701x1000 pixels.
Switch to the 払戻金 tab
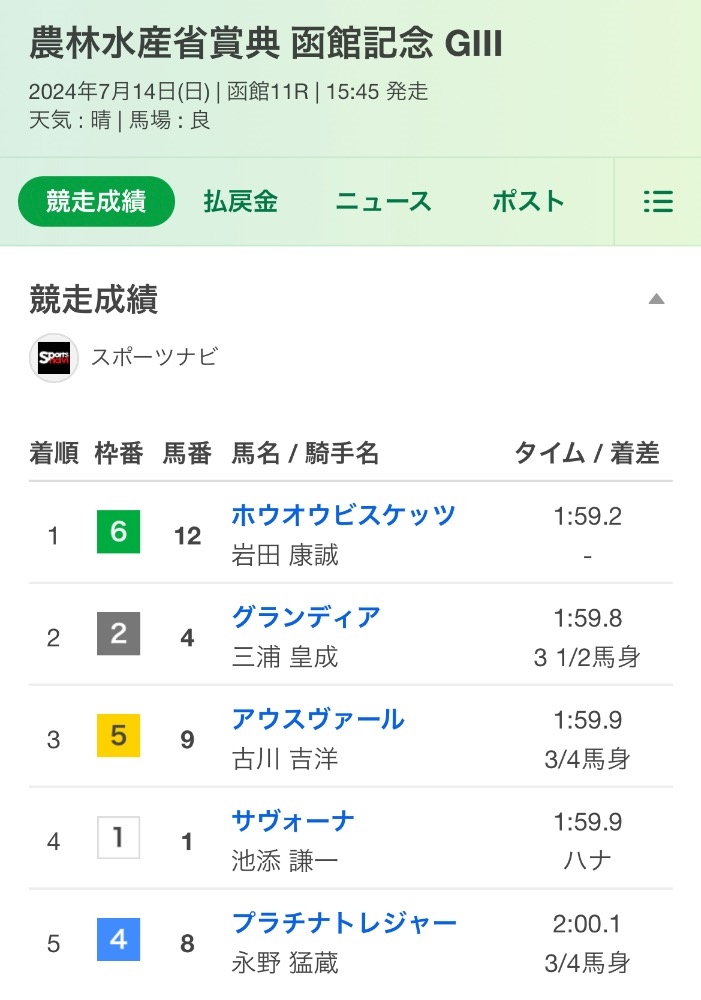click(240, 202)
